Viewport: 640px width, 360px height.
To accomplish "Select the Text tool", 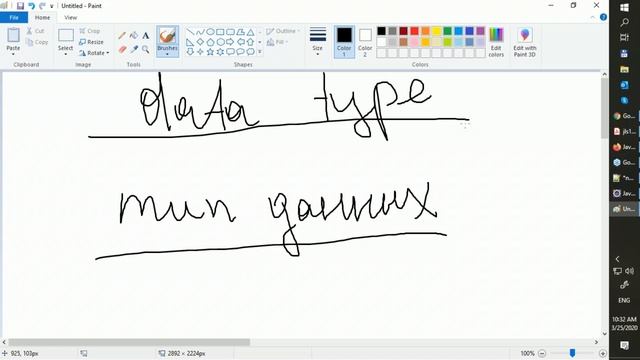I will (146, 36).
